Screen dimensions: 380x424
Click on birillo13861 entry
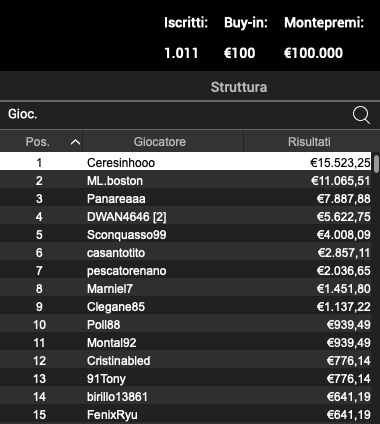tap(185, 397)
